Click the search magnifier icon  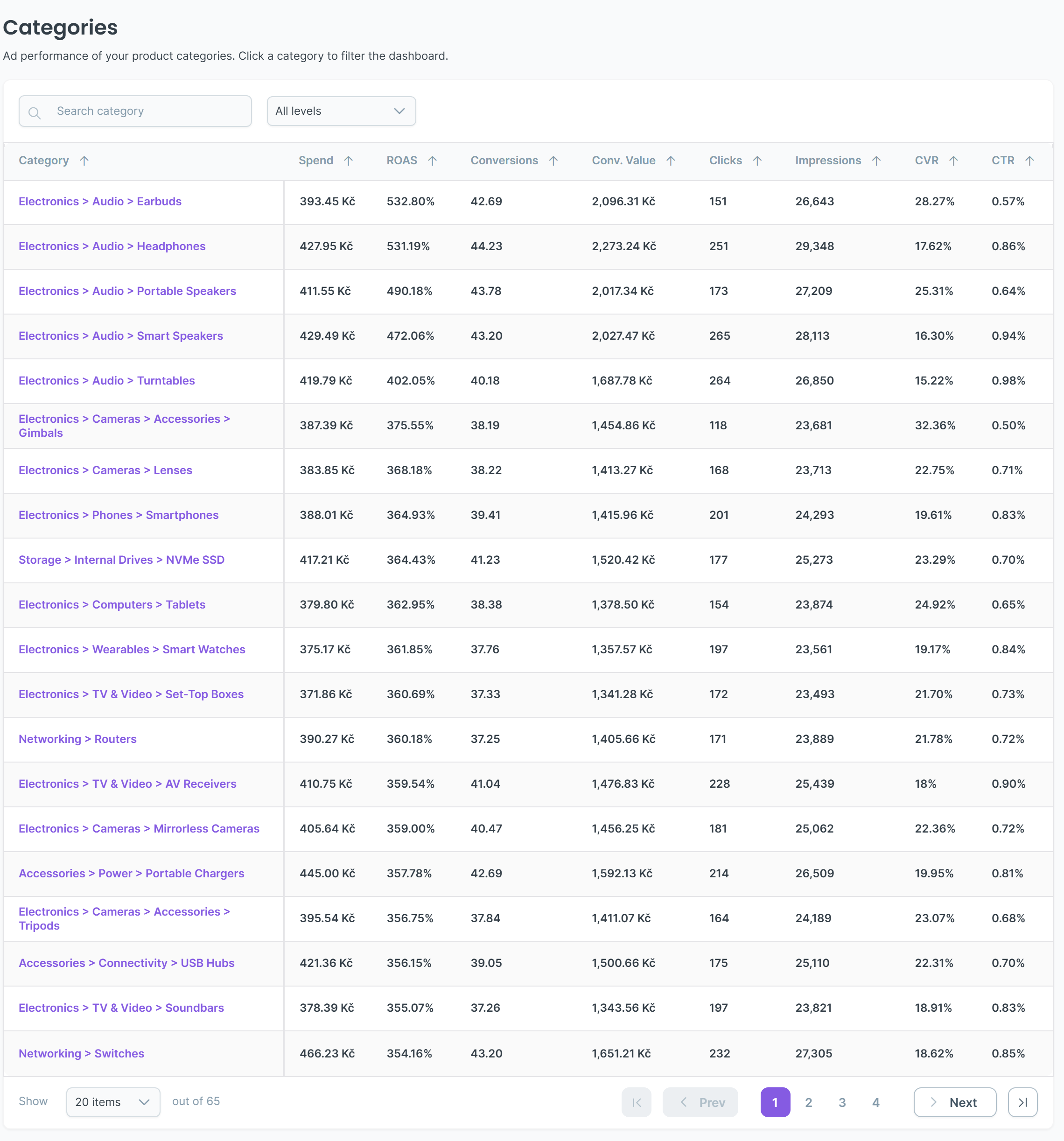point(35,112)
